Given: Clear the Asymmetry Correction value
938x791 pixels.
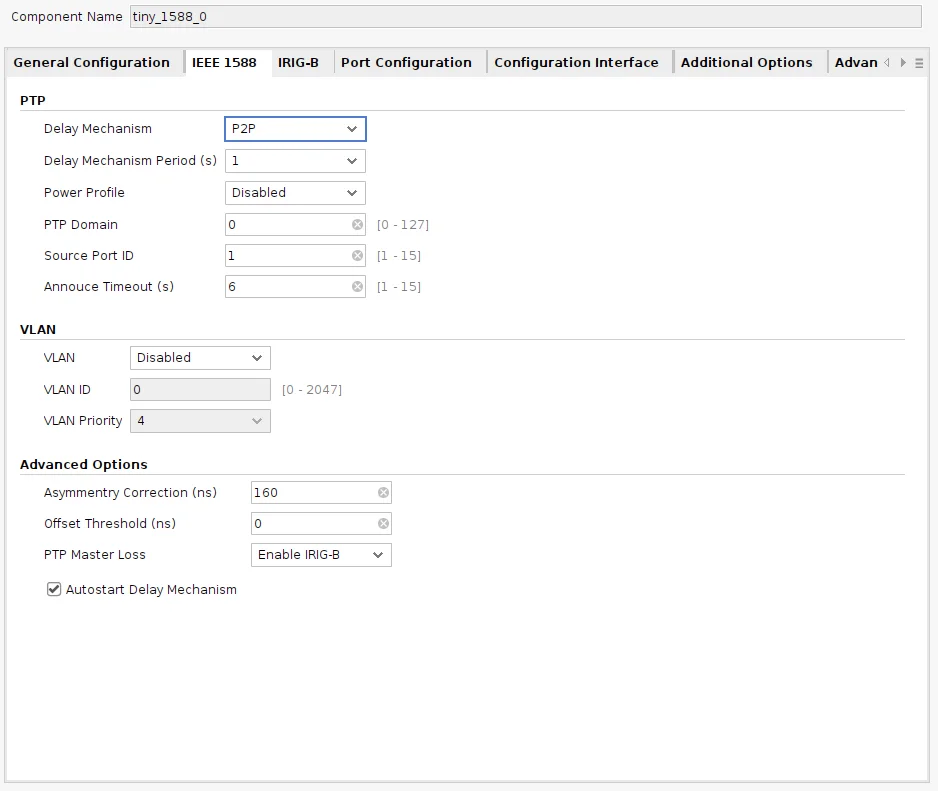Looking at the screenshot, I should point(383,493).
